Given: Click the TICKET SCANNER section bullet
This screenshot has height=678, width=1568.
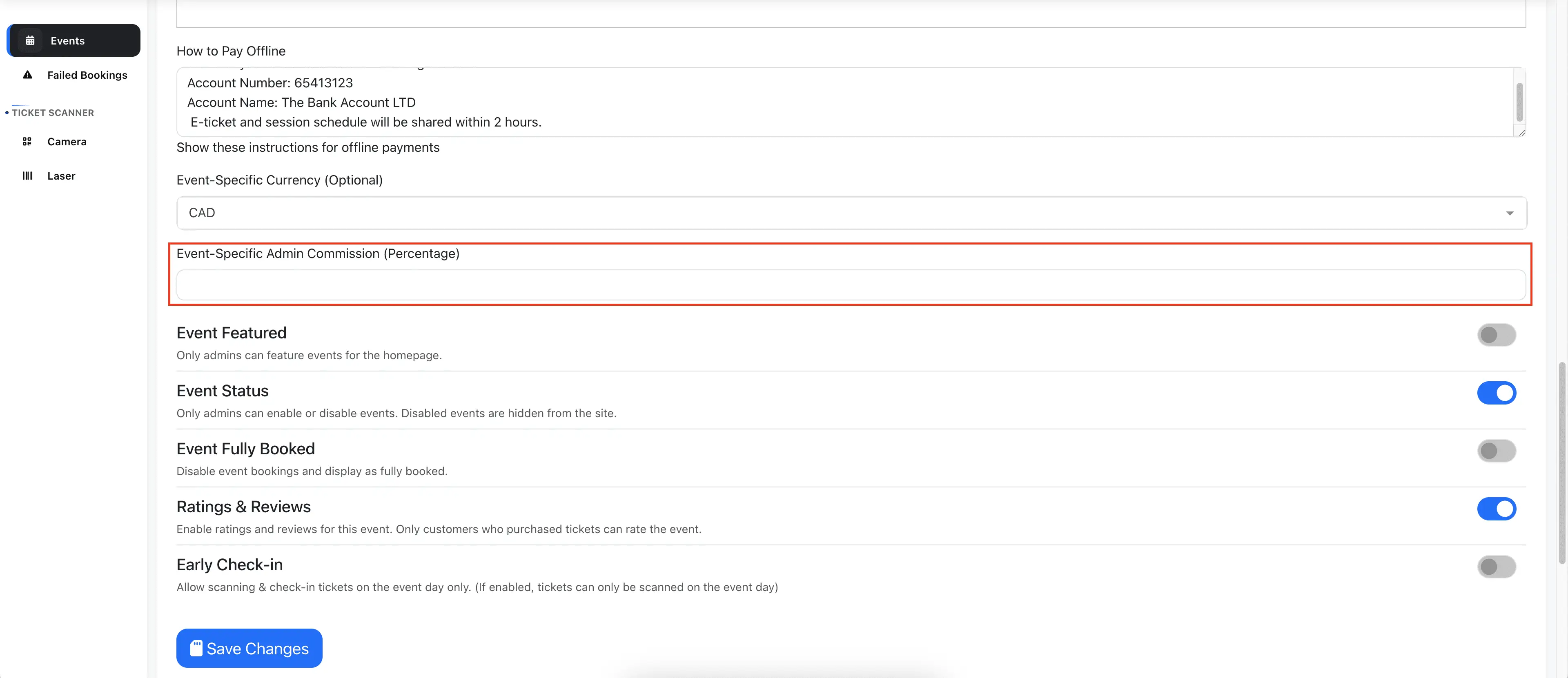Looking at the screenshot, I should 7,113.
